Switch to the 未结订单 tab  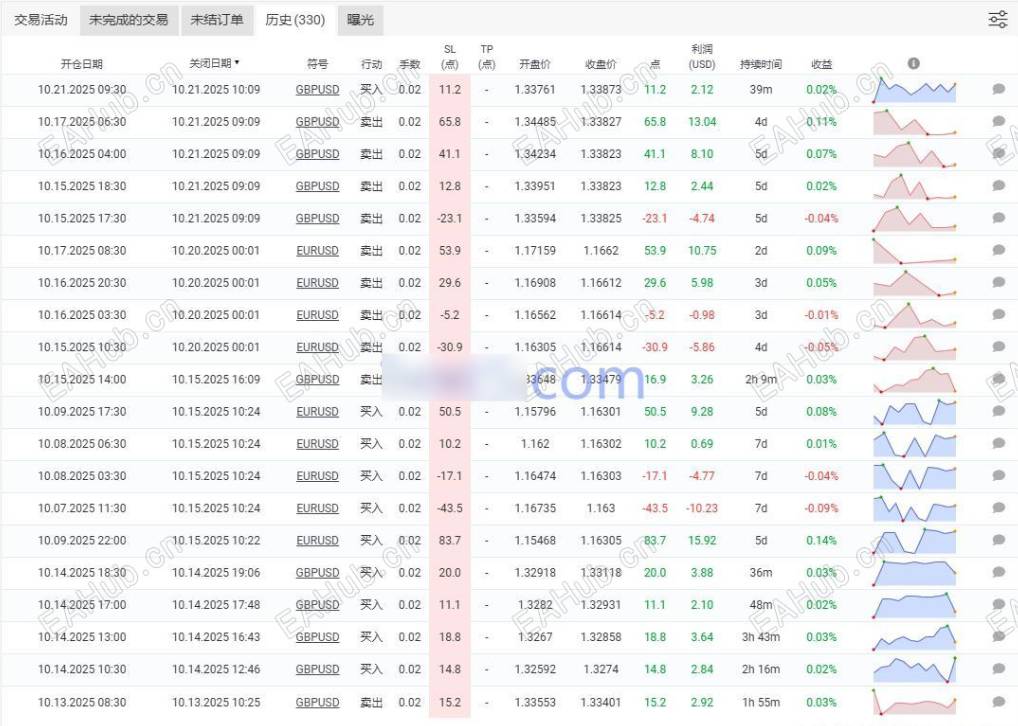coord(217,20)
